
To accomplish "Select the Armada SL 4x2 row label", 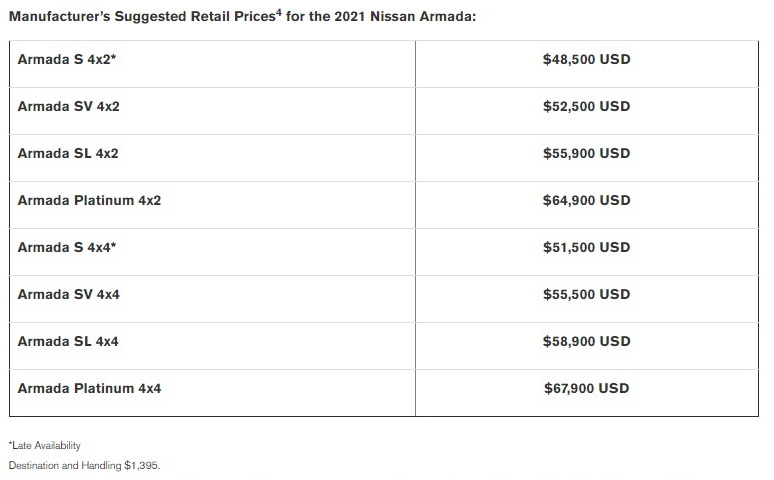I will [68, 153].
